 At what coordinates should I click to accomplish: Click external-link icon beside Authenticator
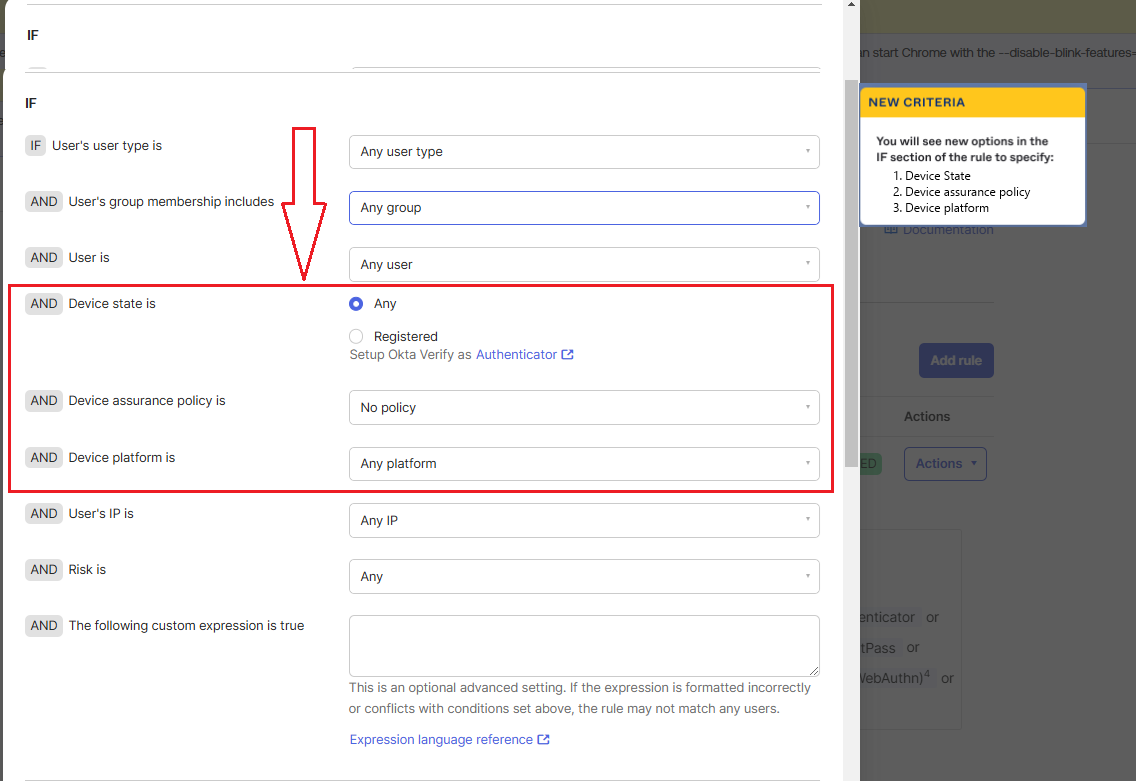pos(568,355)
